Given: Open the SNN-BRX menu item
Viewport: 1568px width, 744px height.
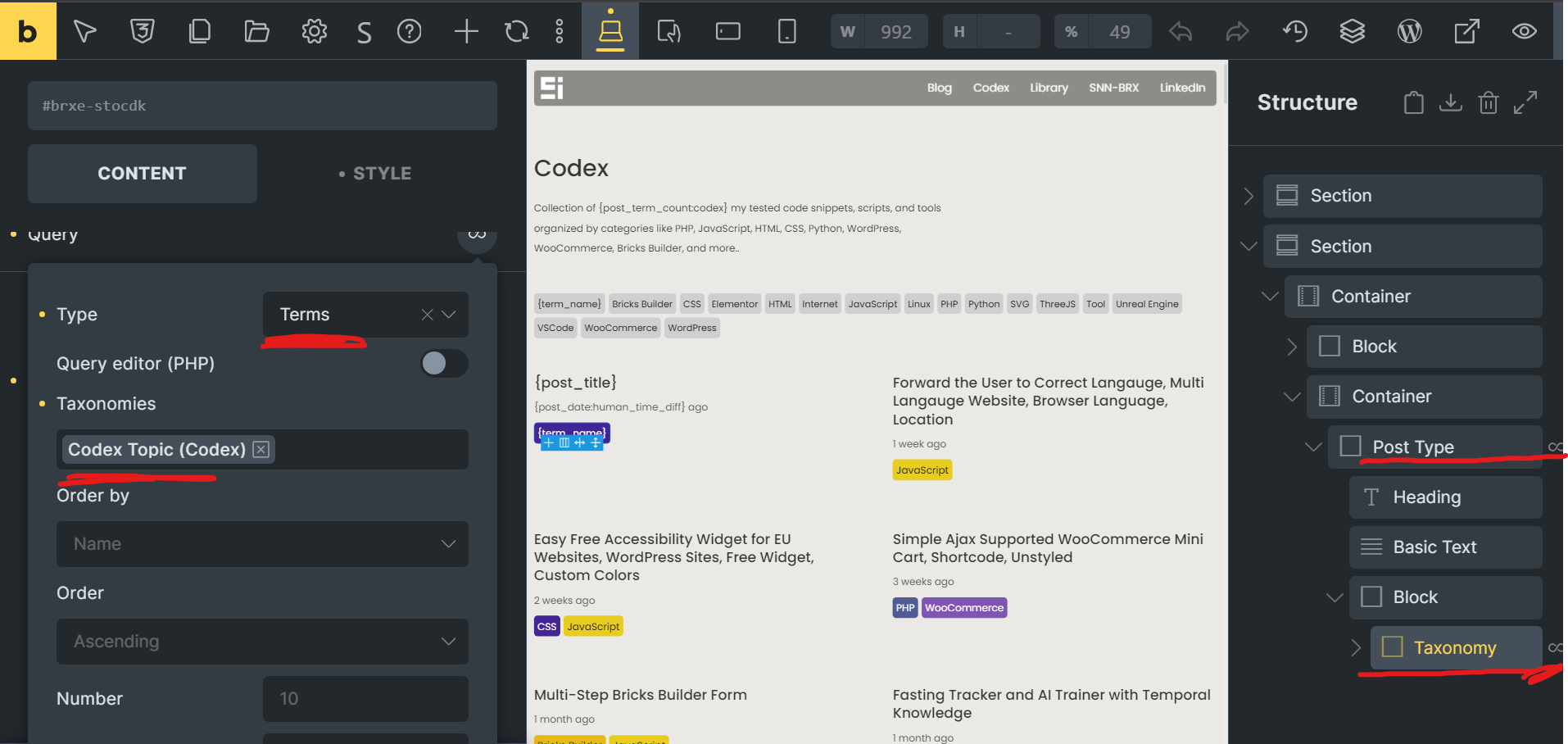Looking at the screenshot, I should pyautogui.click(x=1113, y=88).
